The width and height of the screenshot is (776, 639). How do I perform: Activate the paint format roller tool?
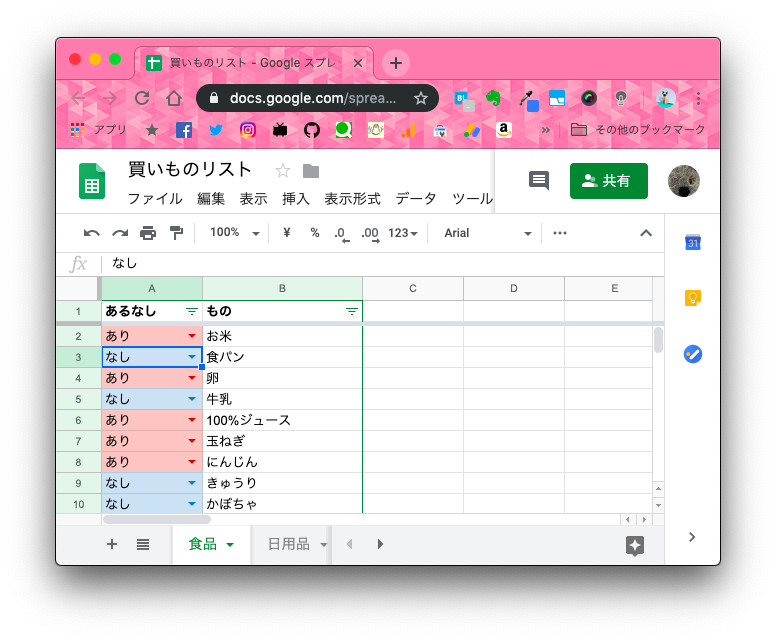(x=176, y=233)
